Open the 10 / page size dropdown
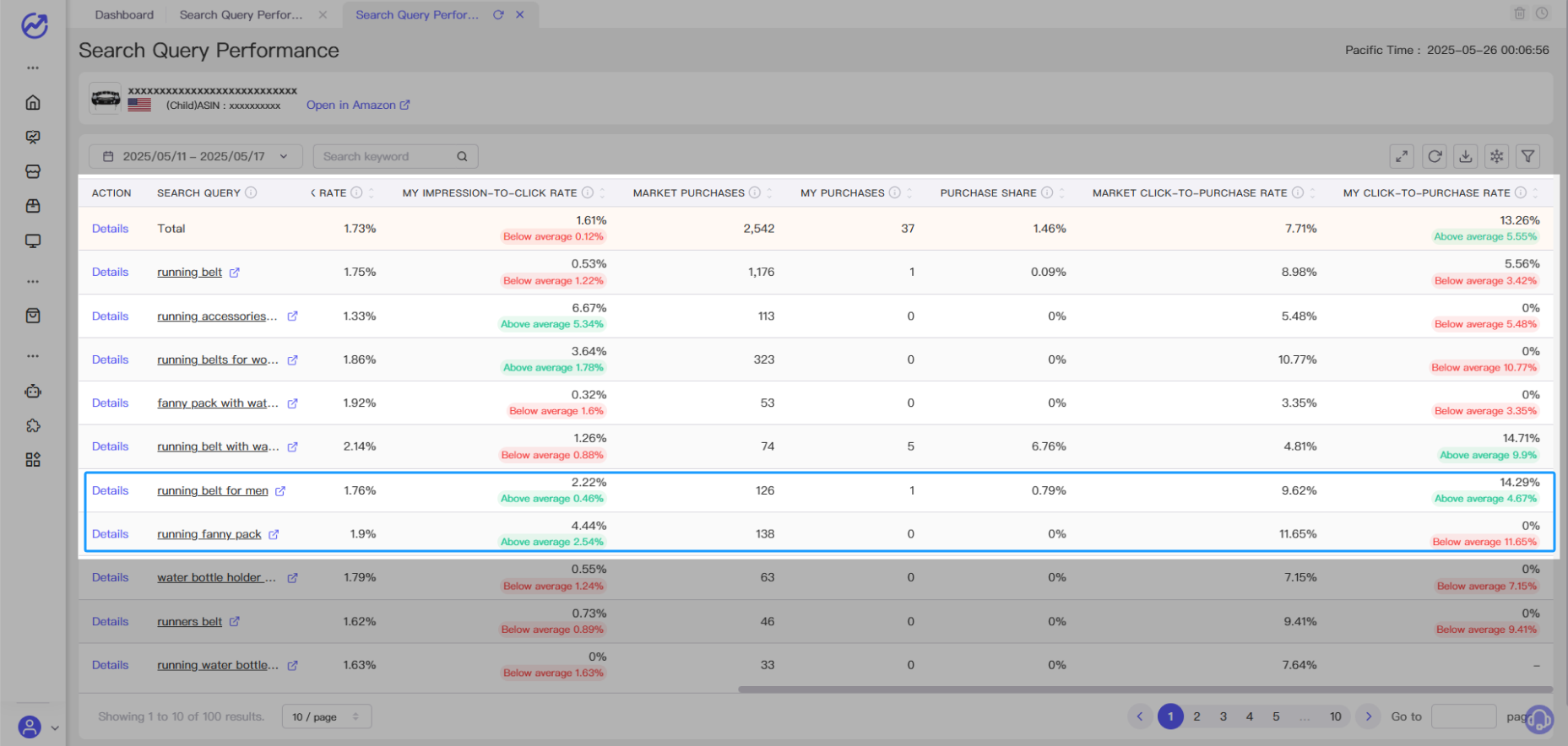This screenshot has width=1568, height=746. point(326,716)
